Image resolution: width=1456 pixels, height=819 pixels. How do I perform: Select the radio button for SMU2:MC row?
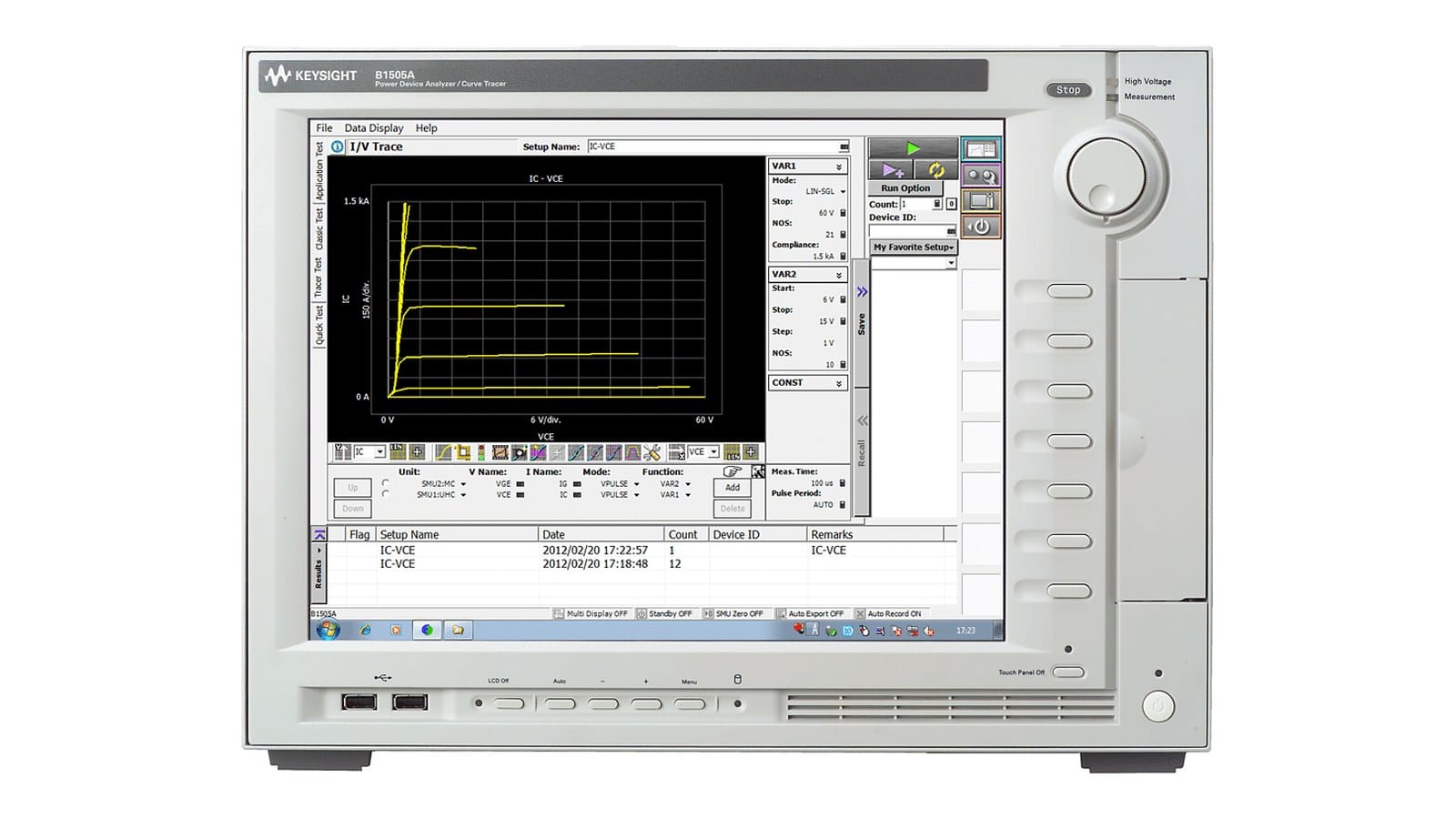386,483
